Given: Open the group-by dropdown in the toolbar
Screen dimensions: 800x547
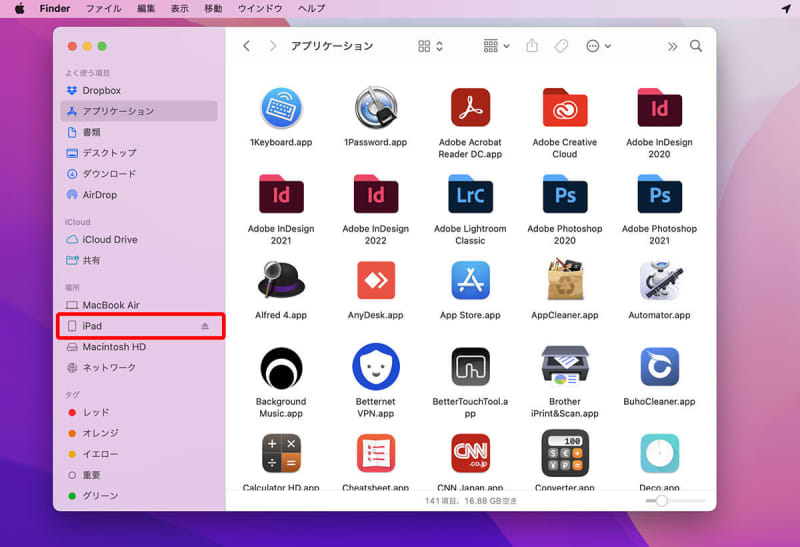Looking at the screenshot, I should tap(496, 46).
